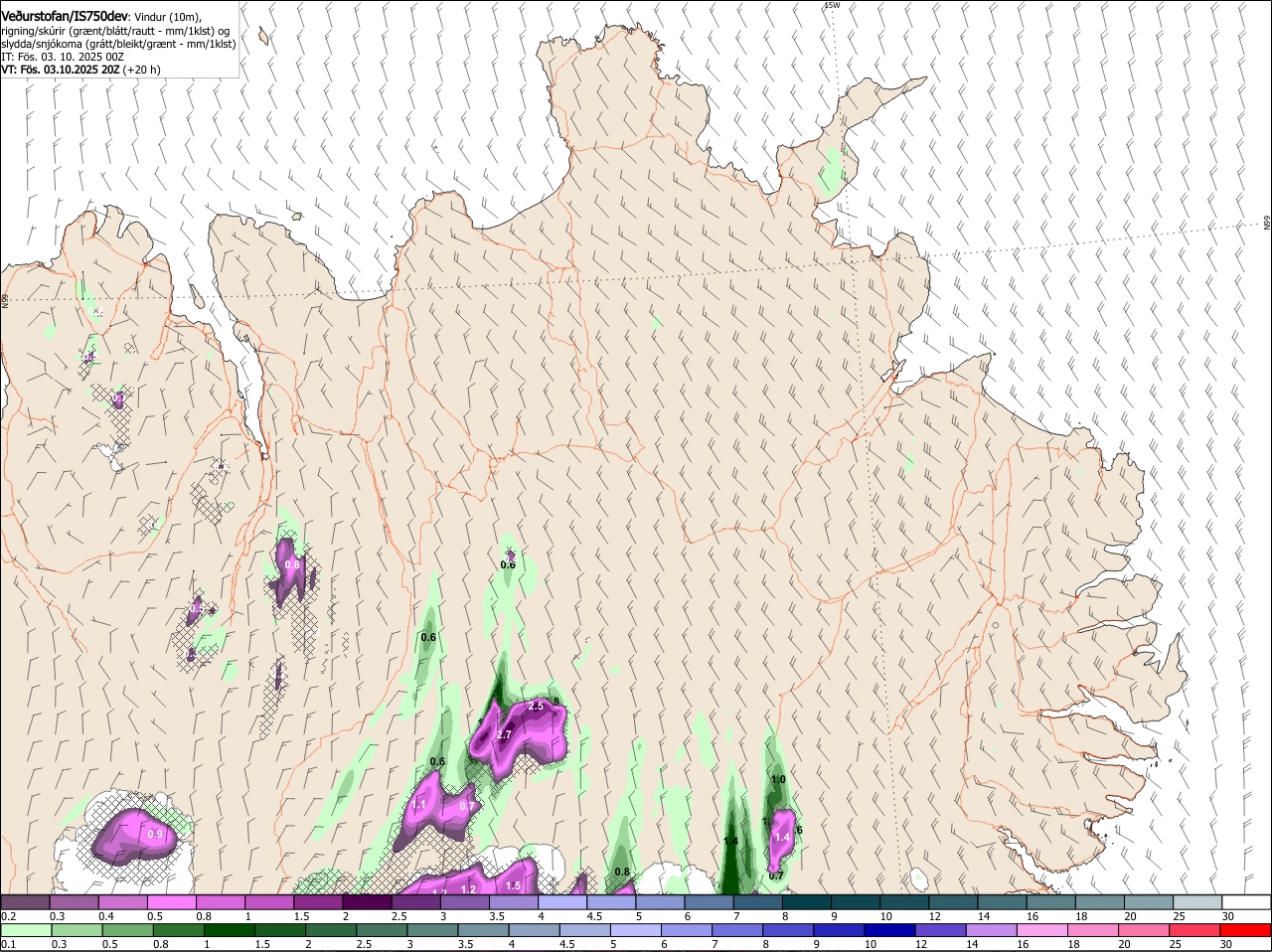Pick the darkest green lower-row swatch between 1 and 1.5
The width and height of the screenshot is (1272, 952).
coord(229,930)
